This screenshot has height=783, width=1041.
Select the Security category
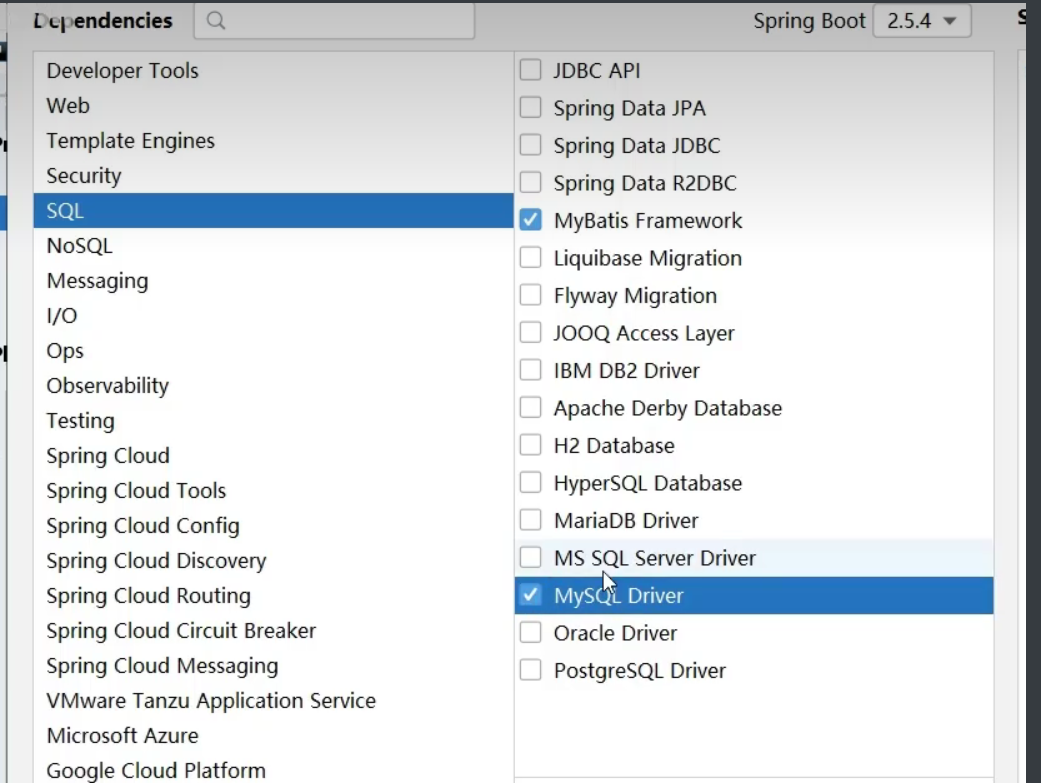(83, 176)
